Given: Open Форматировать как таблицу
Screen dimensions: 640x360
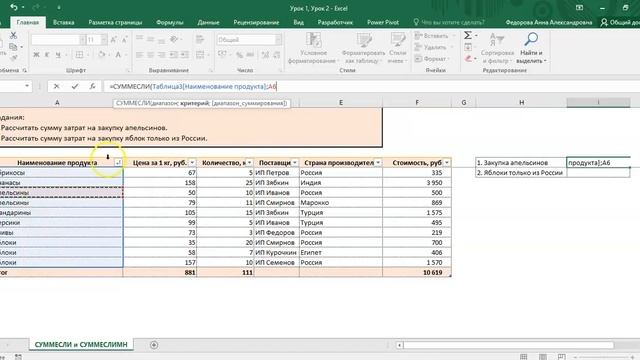Looking at the screenshot, I should pyautogui.click(x=363, y=48).
